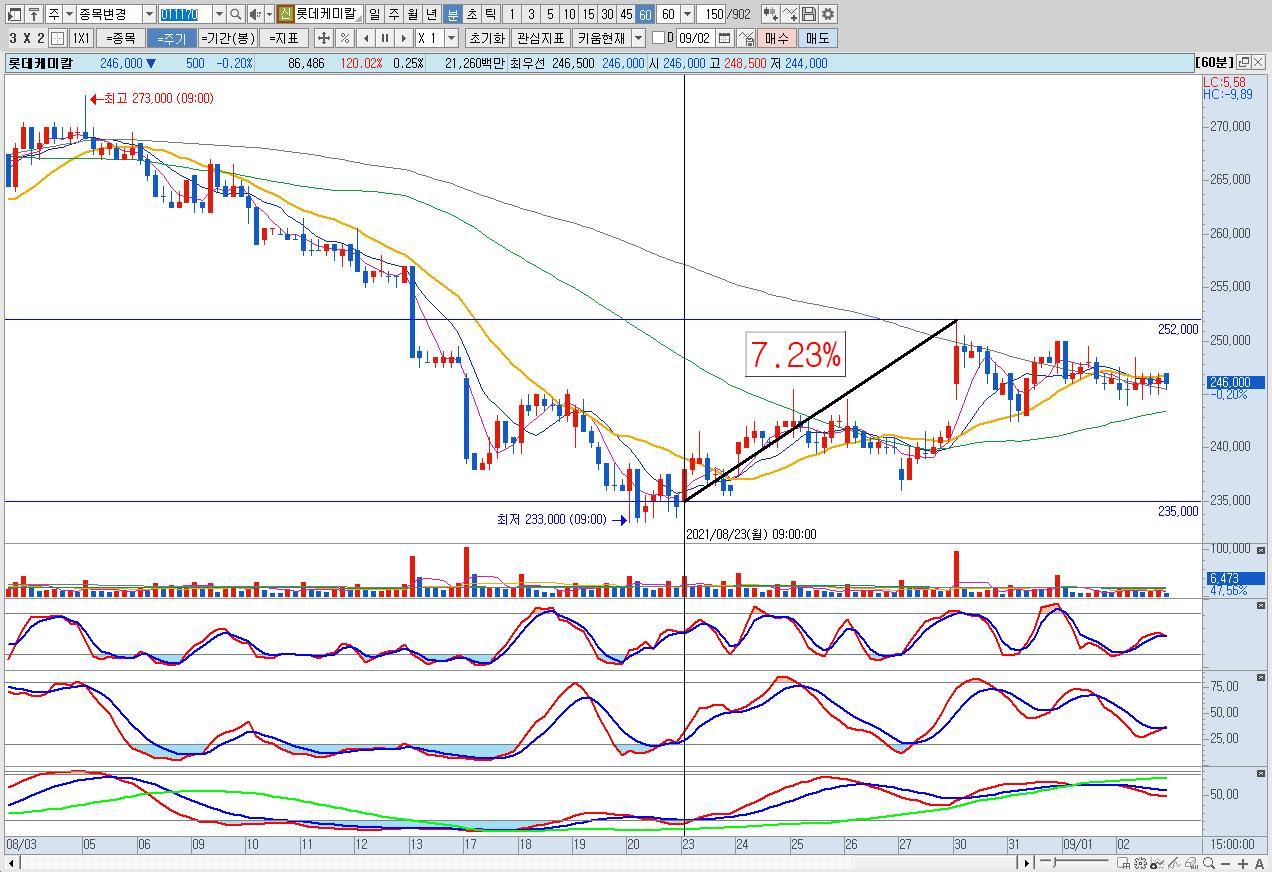Select the 주 weekly period tab
This screenshot has height=872, width=1272.
[393, 14]
